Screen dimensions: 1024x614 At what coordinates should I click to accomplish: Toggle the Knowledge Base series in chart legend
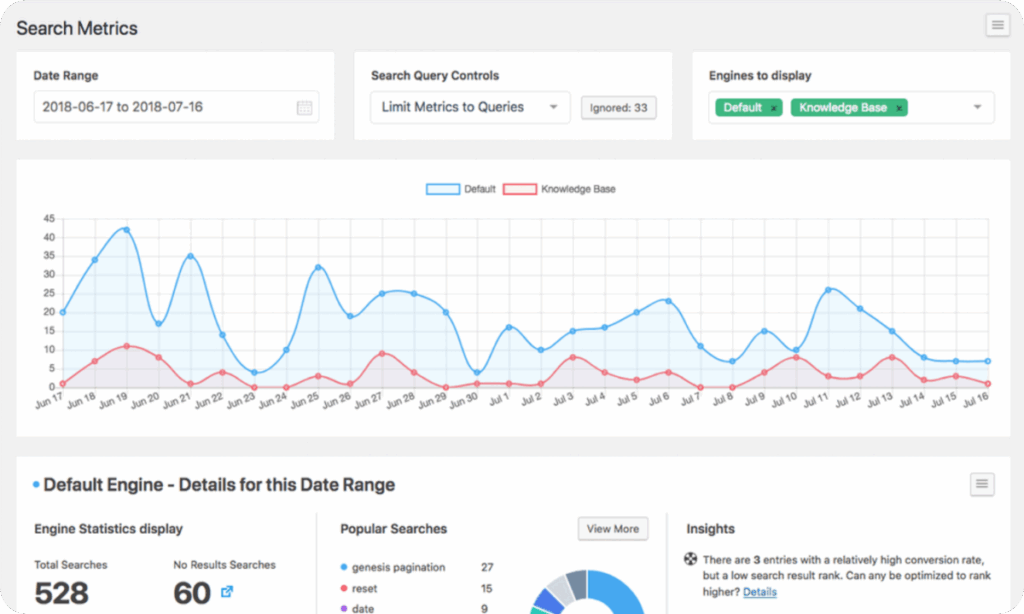pyautogui.click(x=560, y=189)
